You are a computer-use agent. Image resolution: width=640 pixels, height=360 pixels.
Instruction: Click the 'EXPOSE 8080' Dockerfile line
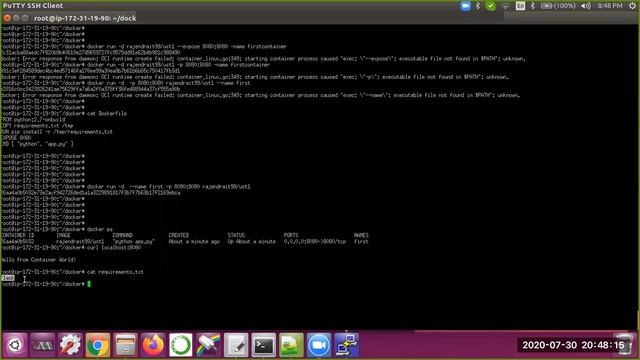16,138
